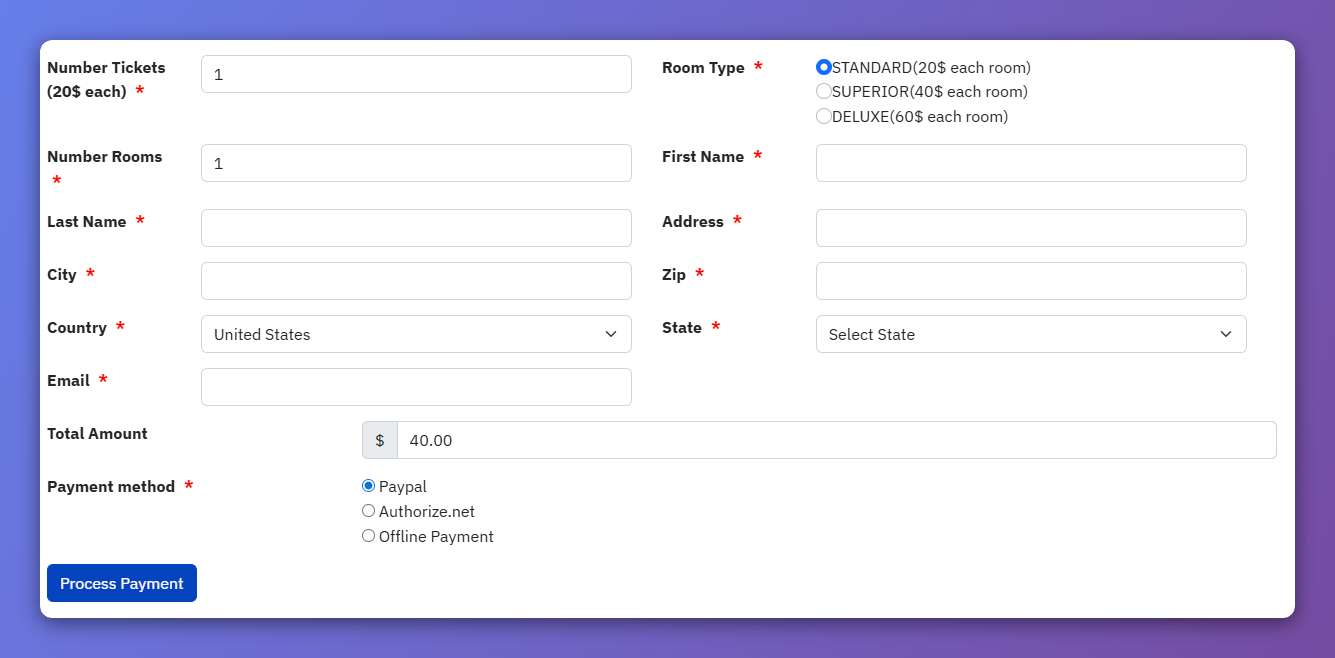
Task: Click the Number Rooms input field
Action: (416, 163)
